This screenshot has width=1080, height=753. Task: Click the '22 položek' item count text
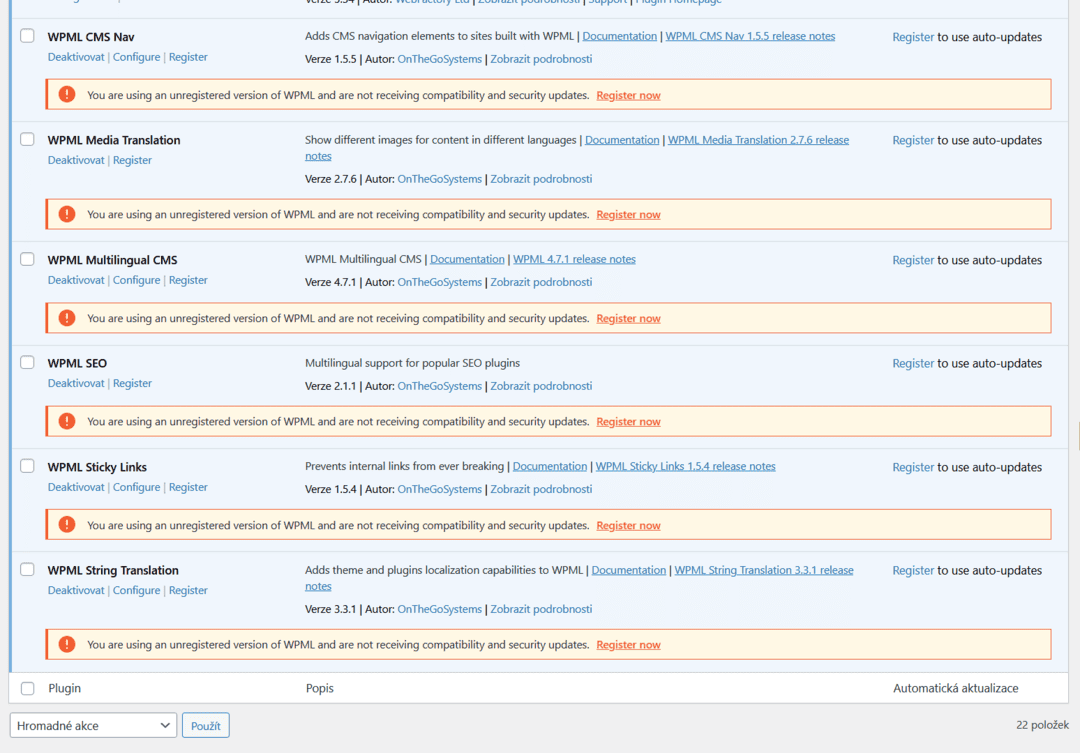tap(1042, 725)
